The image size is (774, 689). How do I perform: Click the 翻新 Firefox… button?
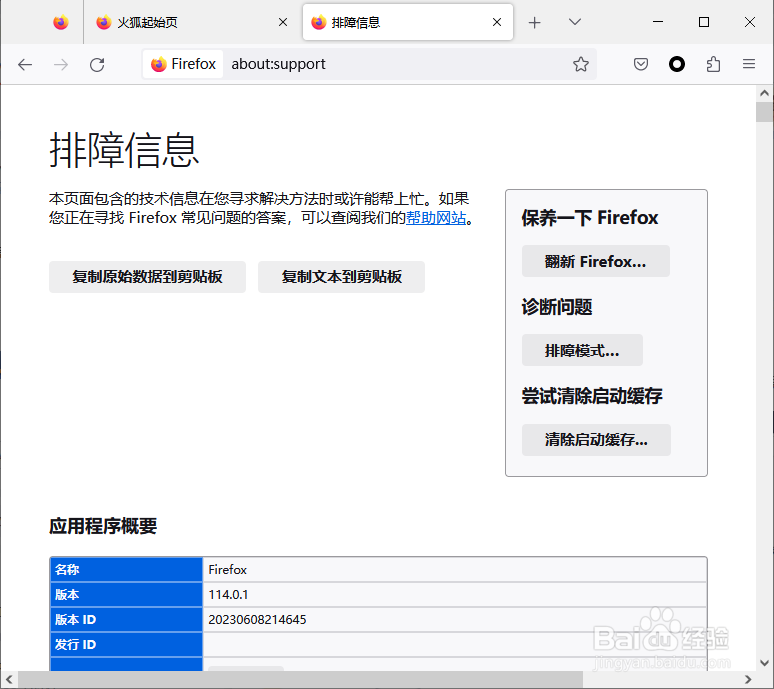point(596,261)
